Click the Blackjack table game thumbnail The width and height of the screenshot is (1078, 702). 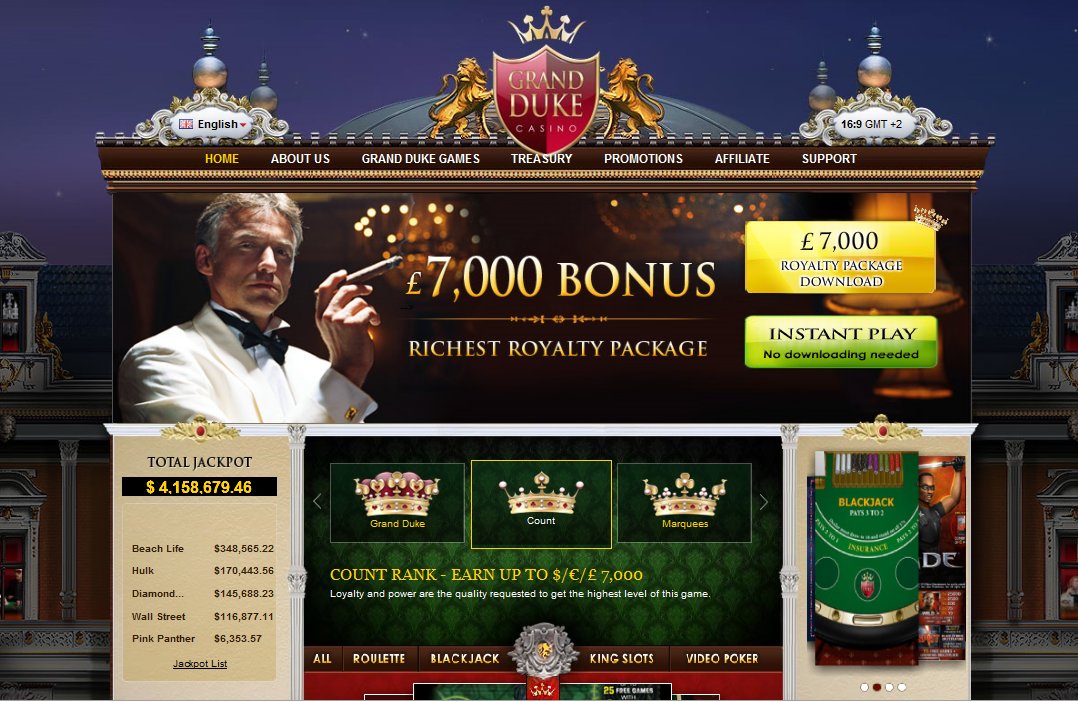coord(866,557)
